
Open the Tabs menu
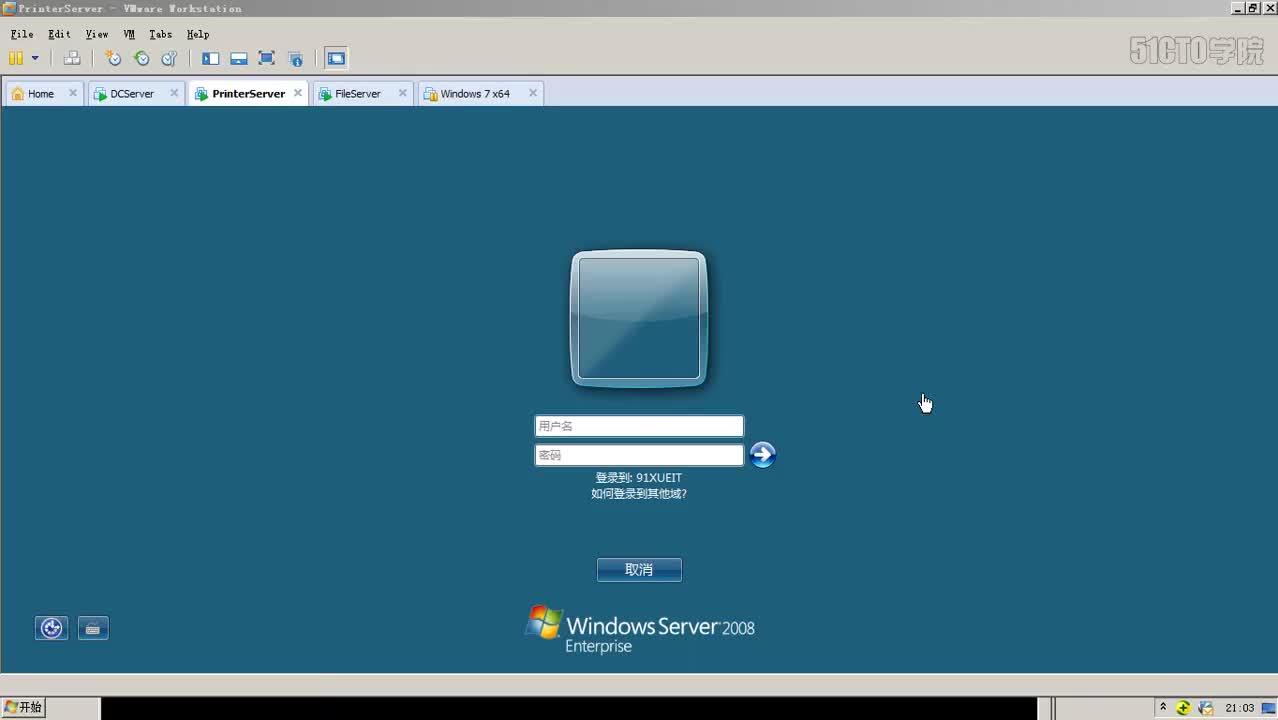coord(160,34)
